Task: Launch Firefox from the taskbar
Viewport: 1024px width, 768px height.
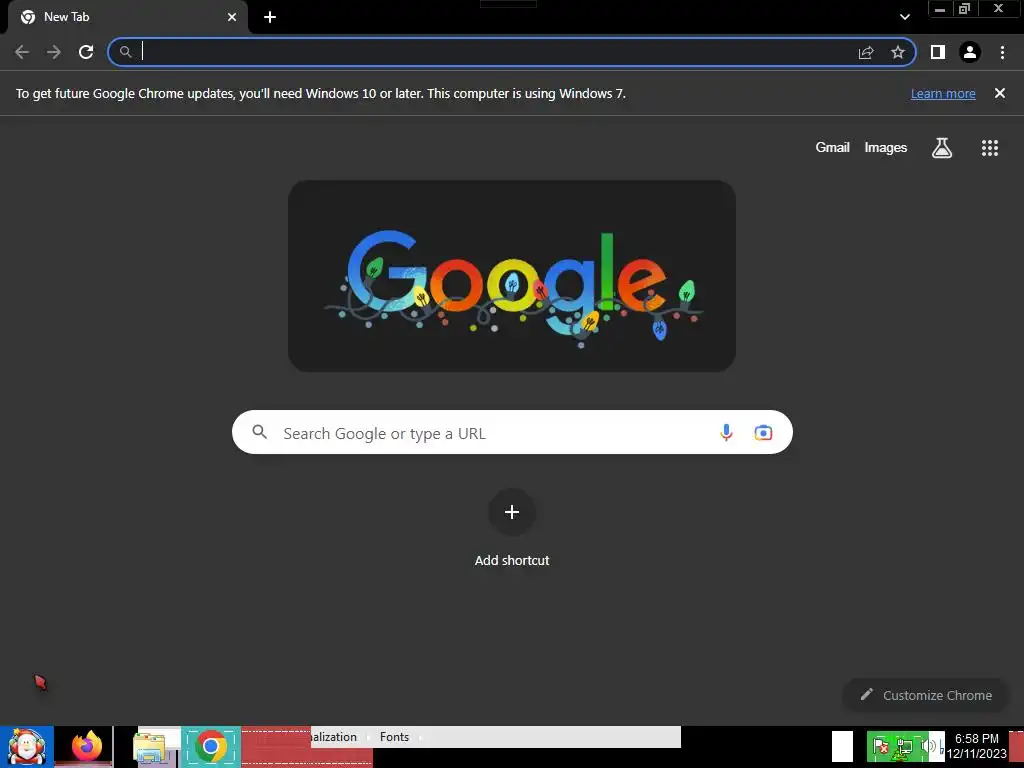Action: coord(86,747)
